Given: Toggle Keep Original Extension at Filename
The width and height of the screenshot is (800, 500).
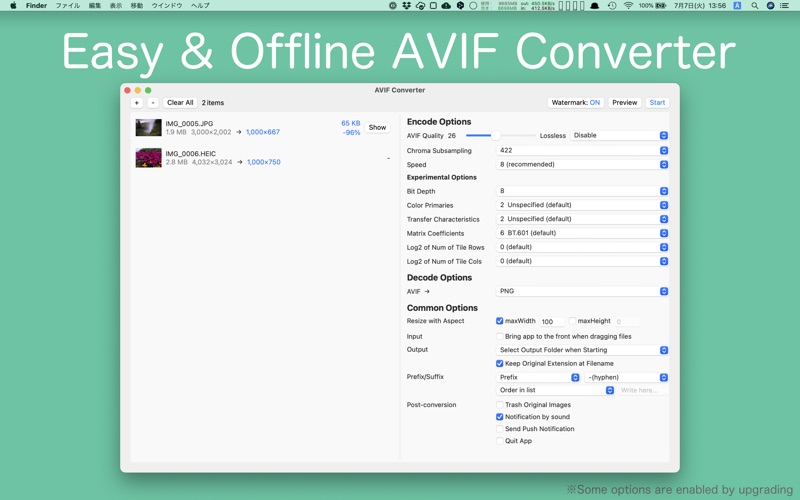Looking at the screenshot, I should [x=499, y=363].
